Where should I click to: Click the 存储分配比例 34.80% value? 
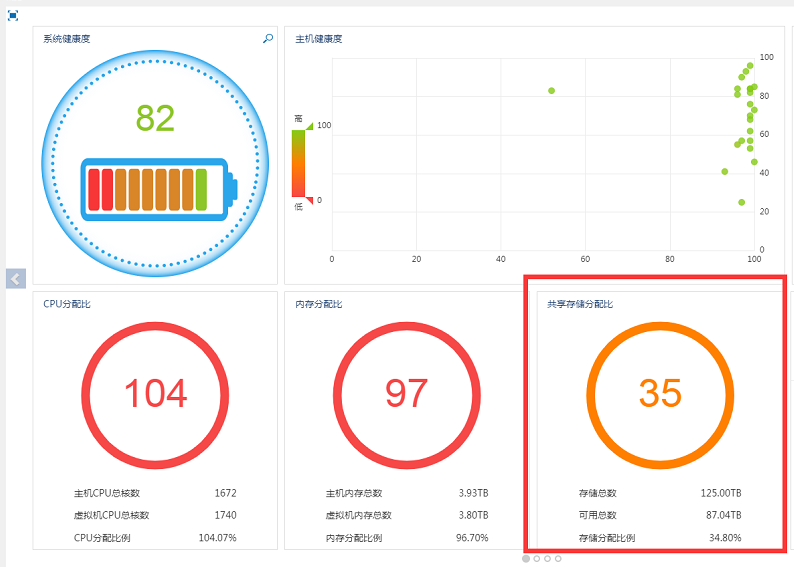pyautogui.click(x=725, y=538)
